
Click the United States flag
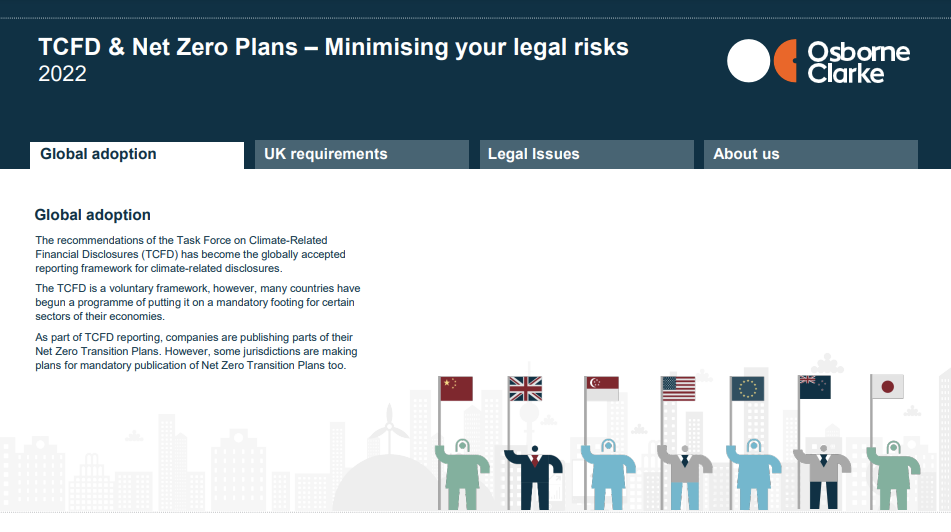pos(679,389)
